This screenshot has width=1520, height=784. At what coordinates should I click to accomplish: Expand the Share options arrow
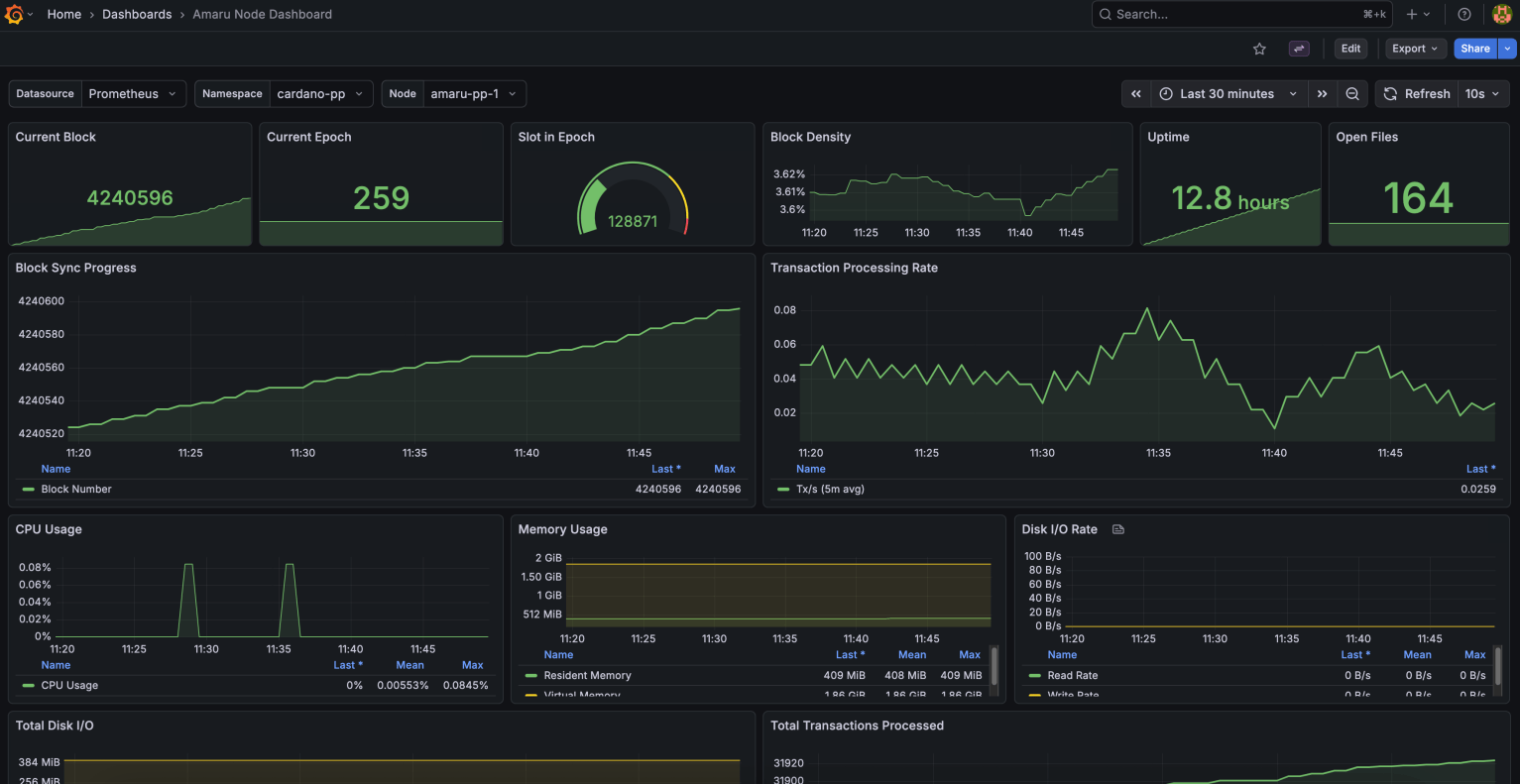tap(1507, 49)
